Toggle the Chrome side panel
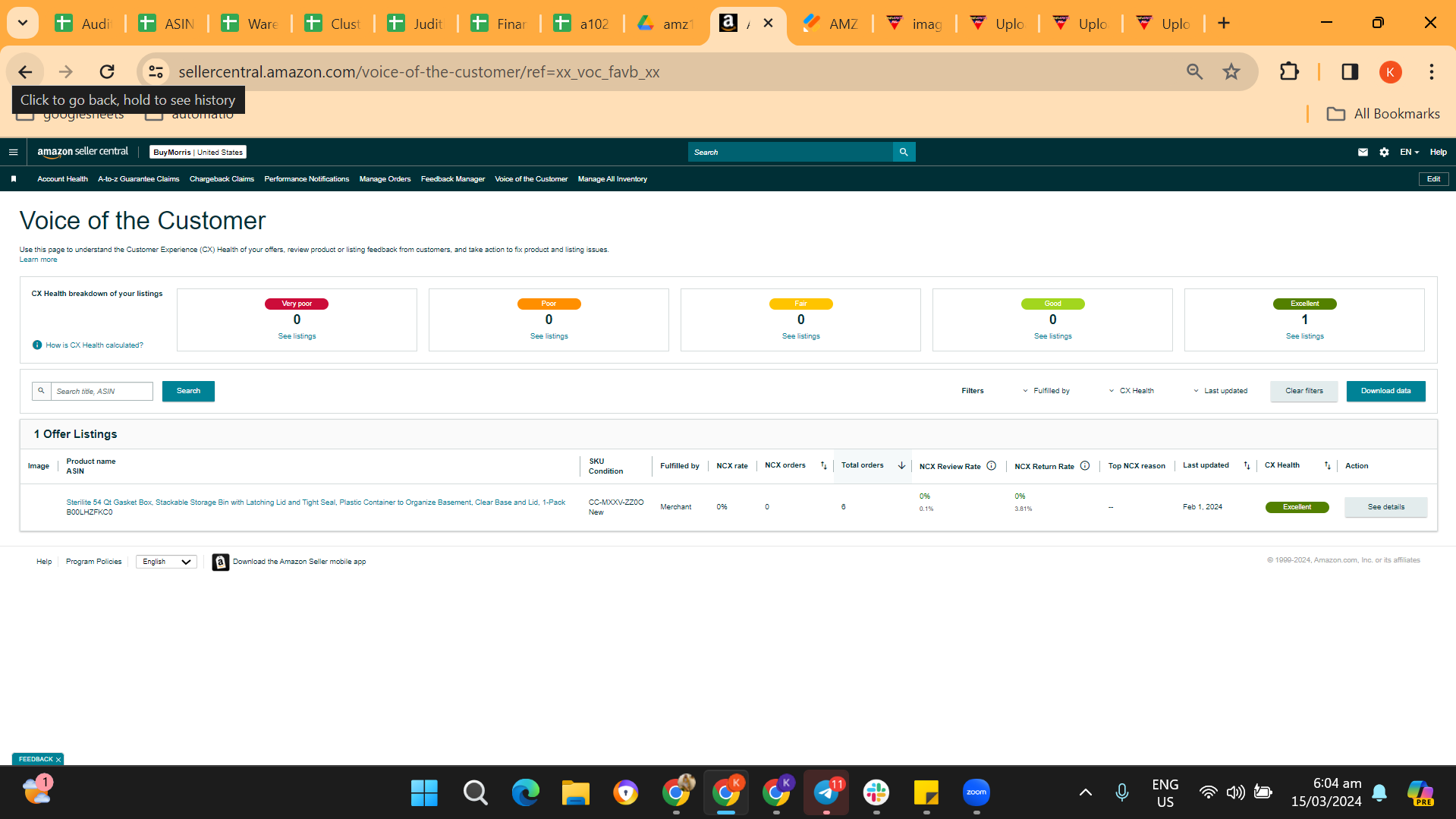This screenshot has width=1456, height=819. [1350, 71]
